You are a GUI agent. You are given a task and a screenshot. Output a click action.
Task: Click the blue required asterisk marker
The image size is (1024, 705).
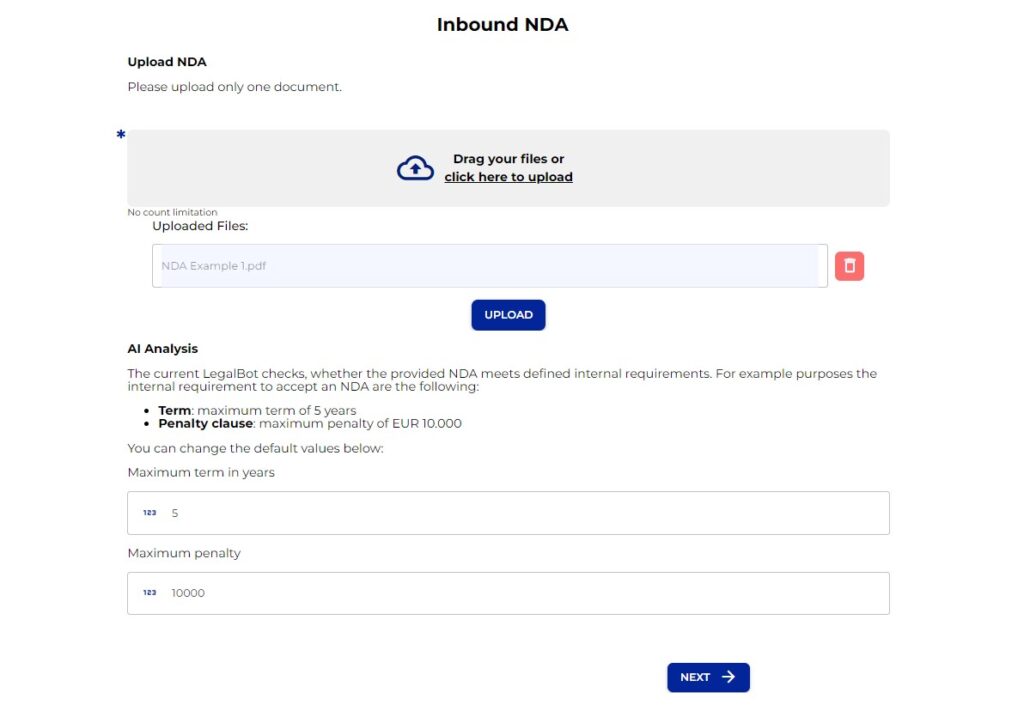point(121,135)
